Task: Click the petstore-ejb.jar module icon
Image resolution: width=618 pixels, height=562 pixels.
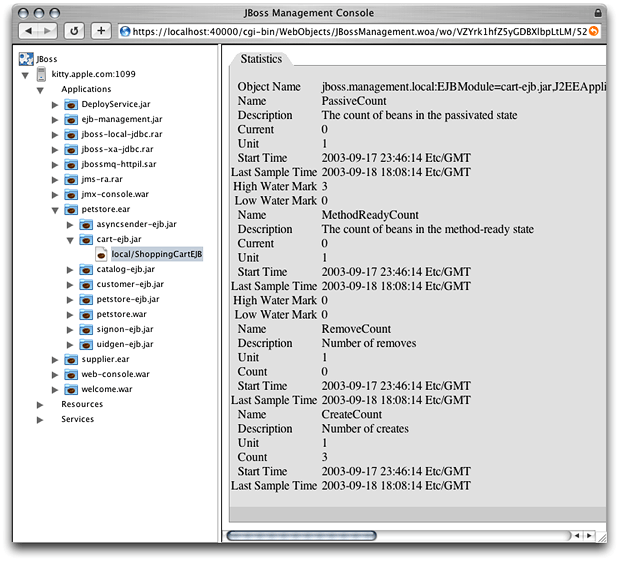Action: coord(86,299)
